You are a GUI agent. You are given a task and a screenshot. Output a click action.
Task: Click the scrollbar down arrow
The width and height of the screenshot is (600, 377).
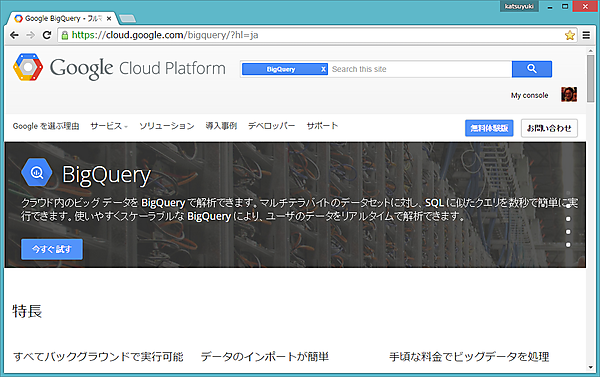tap(591, 368)
